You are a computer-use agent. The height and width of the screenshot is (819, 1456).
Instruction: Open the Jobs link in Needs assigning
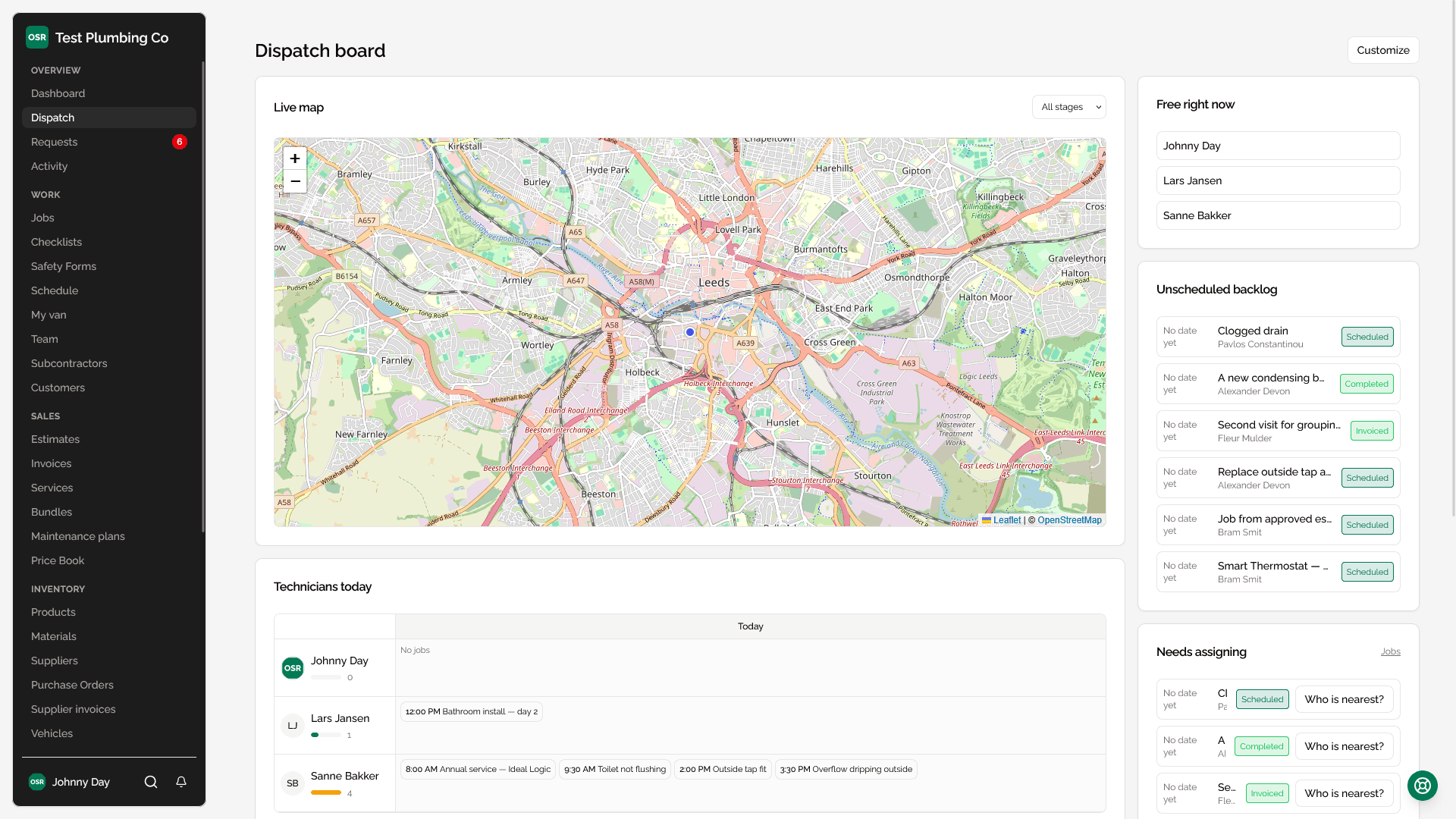pos(1390,651)
